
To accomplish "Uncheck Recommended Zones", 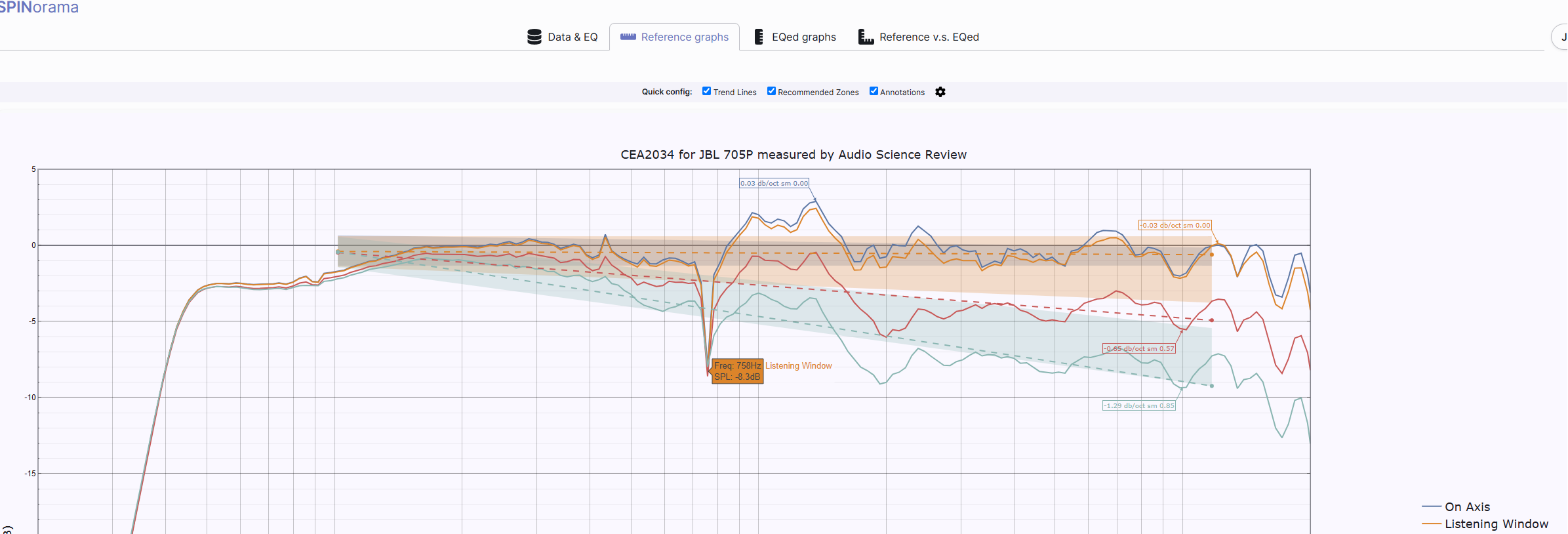I will click(771, 91).
